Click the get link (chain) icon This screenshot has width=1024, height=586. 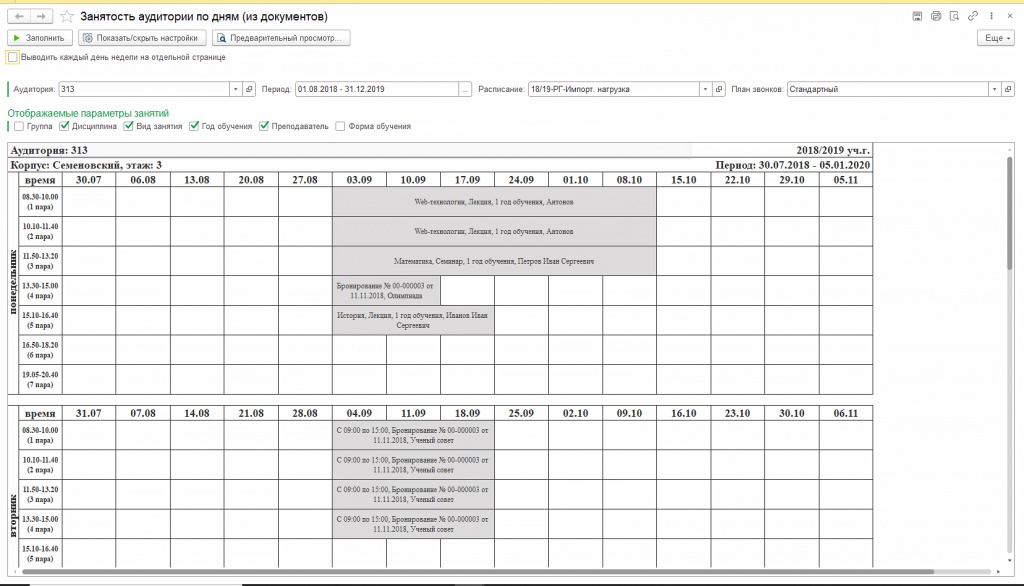click(972, 17)
